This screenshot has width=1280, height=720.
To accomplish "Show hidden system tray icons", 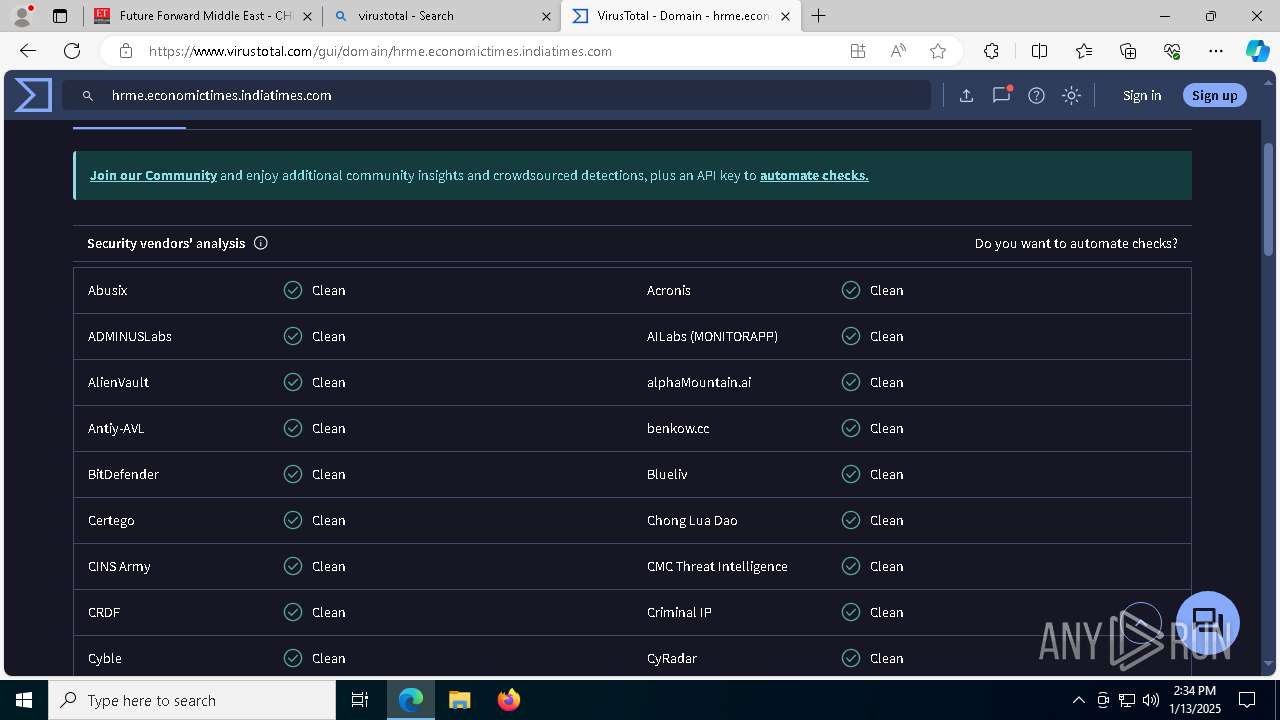I will pos(1078,700).
